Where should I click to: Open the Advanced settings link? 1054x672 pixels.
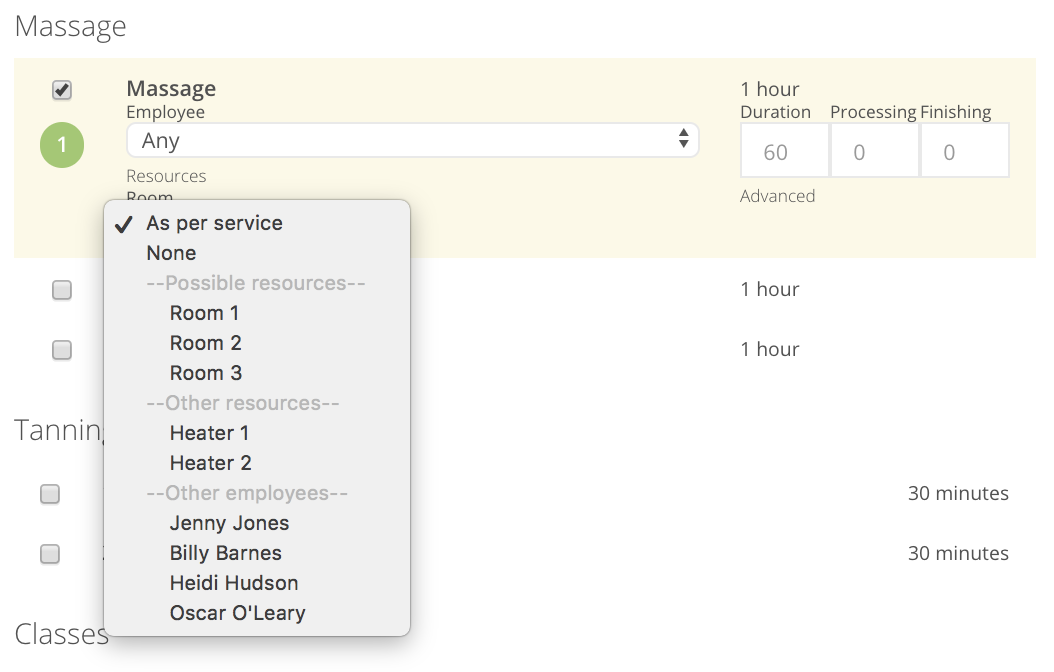pyautogui.click(x=778, y=196)
